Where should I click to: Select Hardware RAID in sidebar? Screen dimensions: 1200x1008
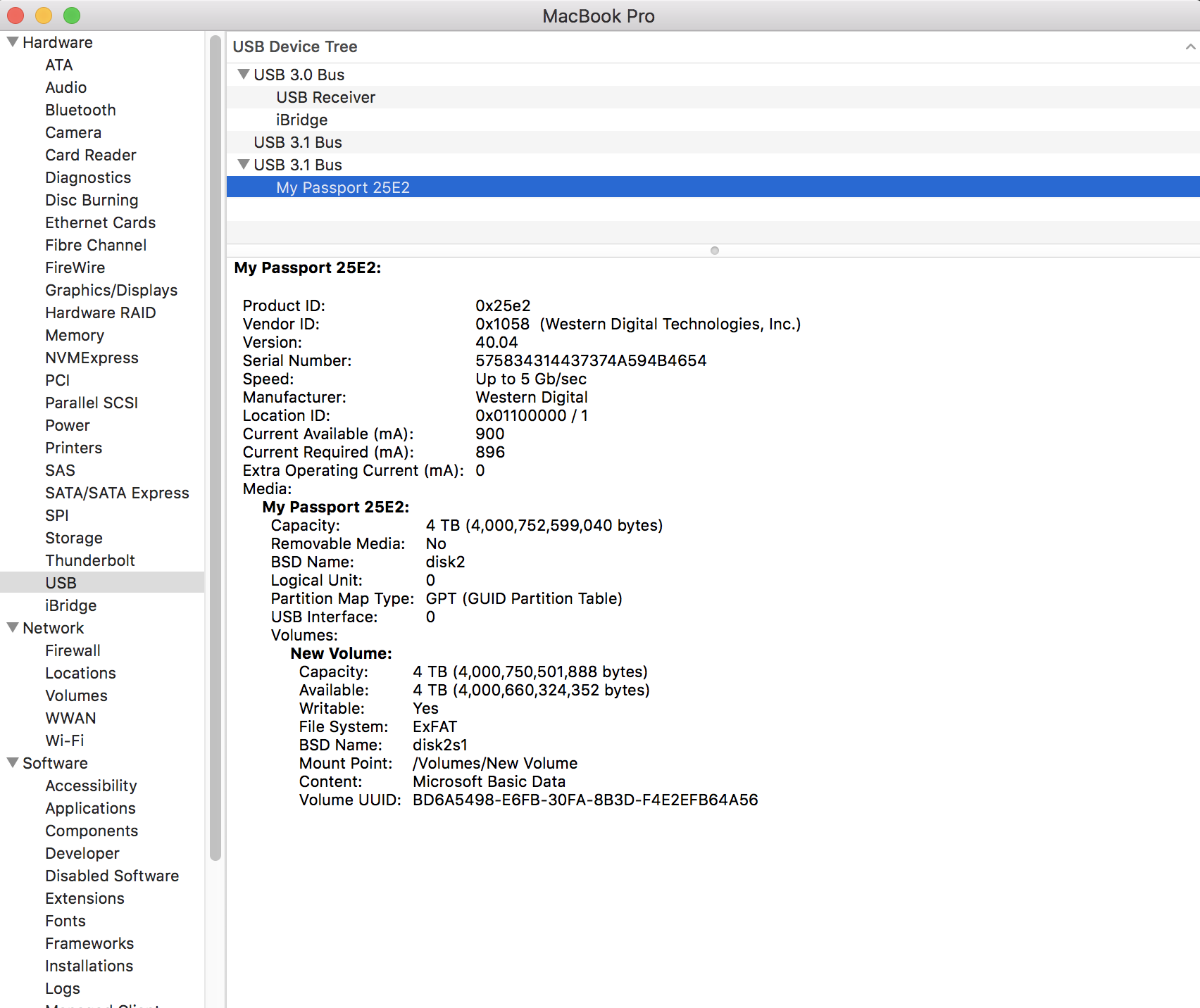(101, 313)
